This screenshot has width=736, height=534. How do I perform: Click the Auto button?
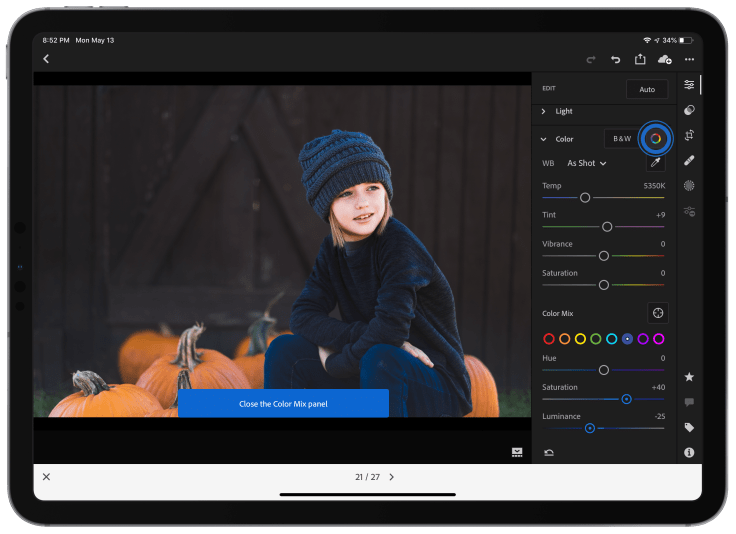pos(647,89)
